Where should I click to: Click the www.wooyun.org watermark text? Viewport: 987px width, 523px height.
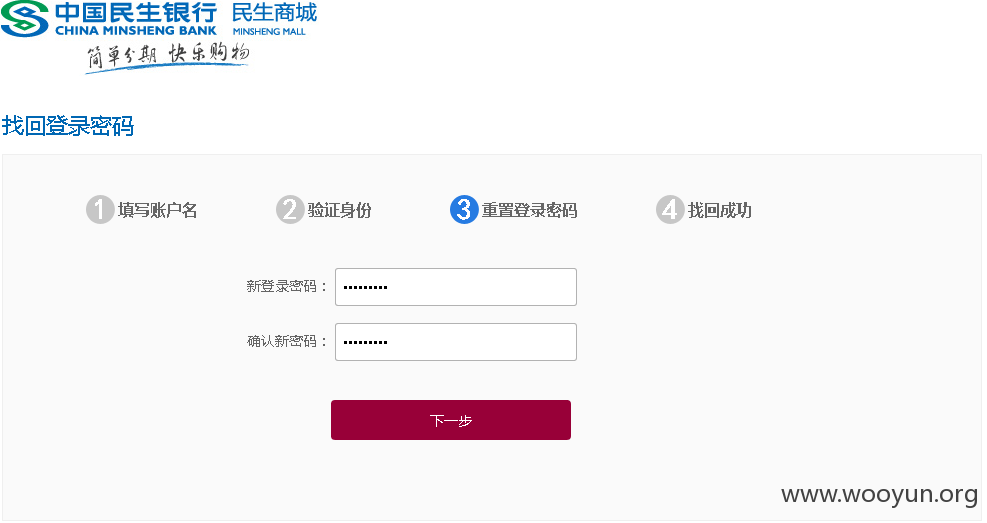(x=879, y=495)
